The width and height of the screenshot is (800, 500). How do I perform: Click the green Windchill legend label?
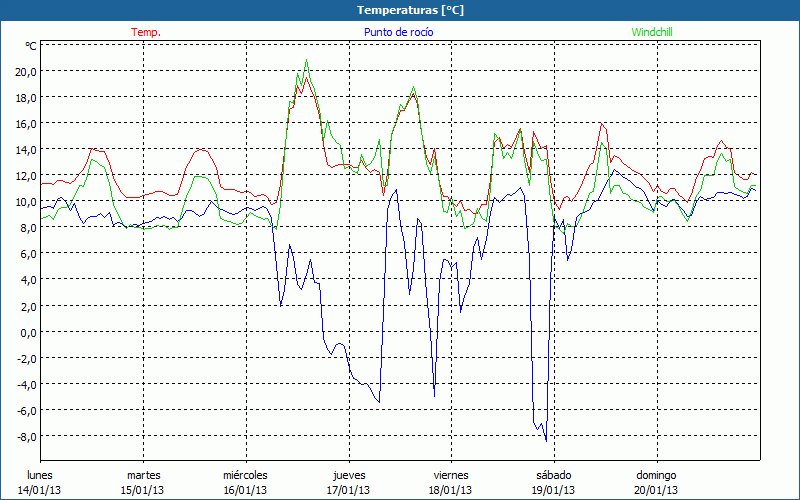coord(653,32)
